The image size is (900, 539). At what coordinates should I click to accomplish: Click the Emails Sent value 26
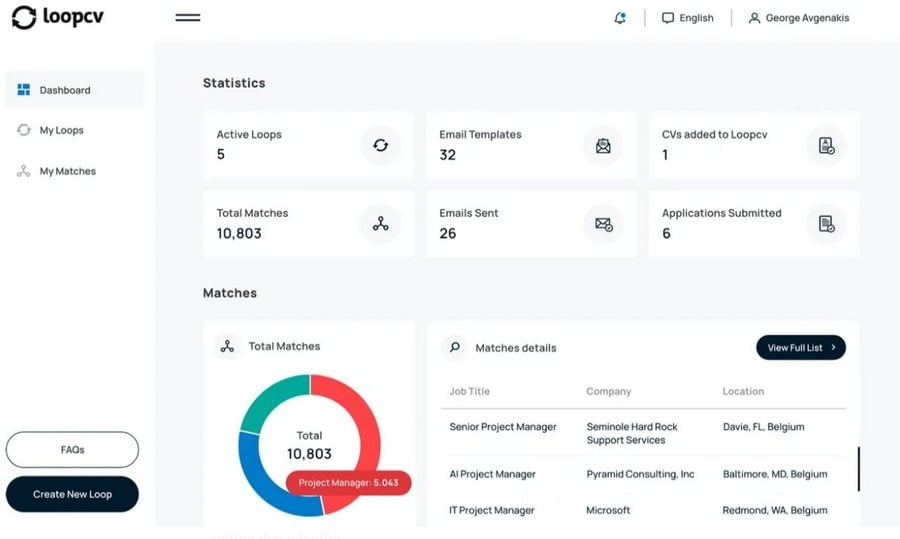point(448,233)
